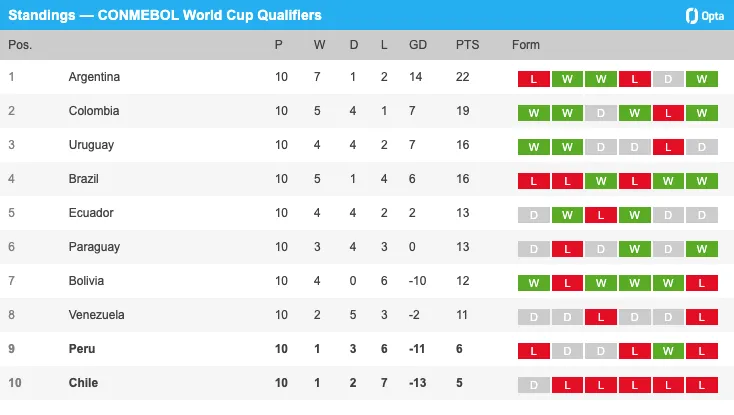
Task: Sort table by PTS column header
Action: (467, 45)
